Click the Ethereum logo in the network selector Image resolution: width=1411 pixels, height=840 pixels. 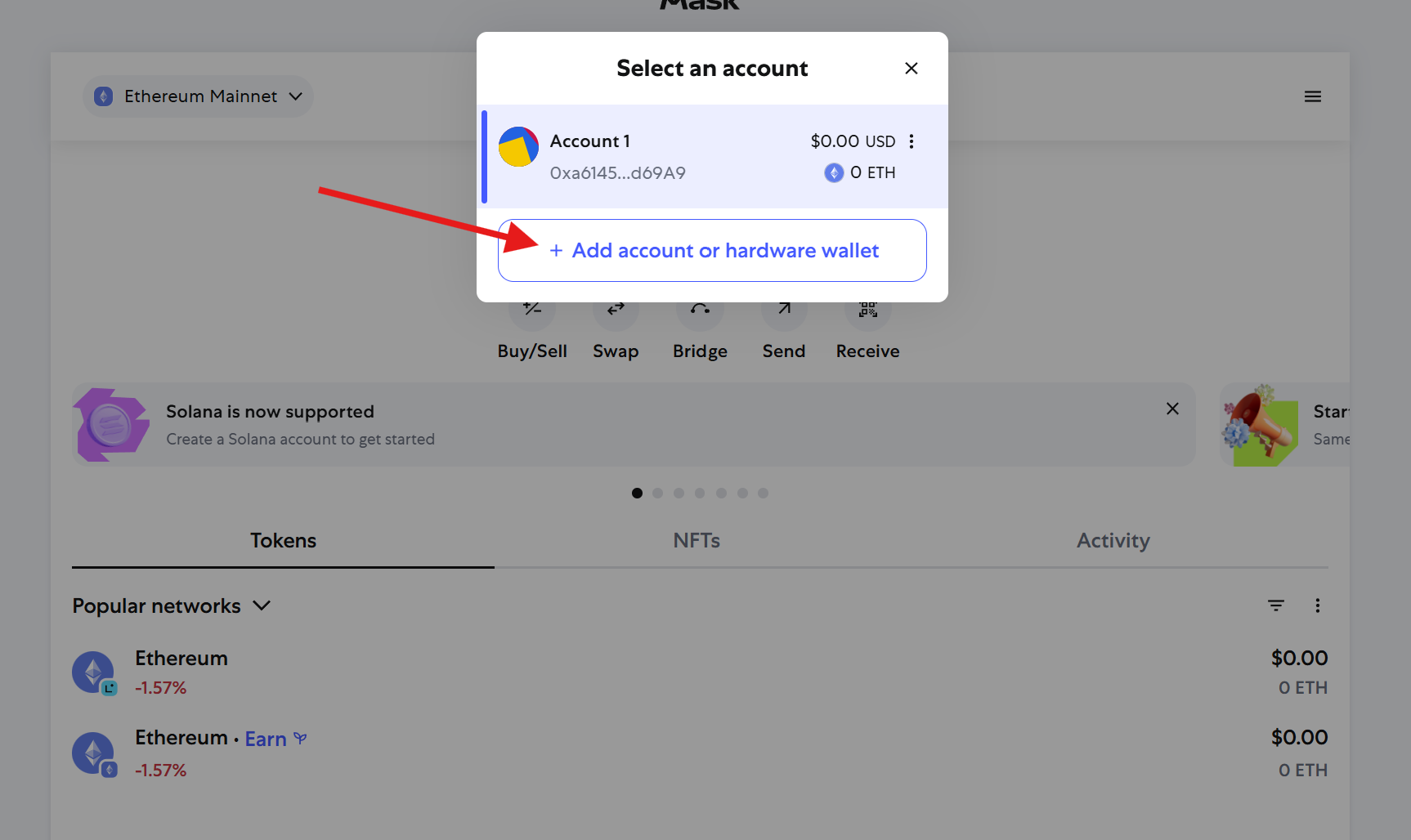click(x=104, y=96)
